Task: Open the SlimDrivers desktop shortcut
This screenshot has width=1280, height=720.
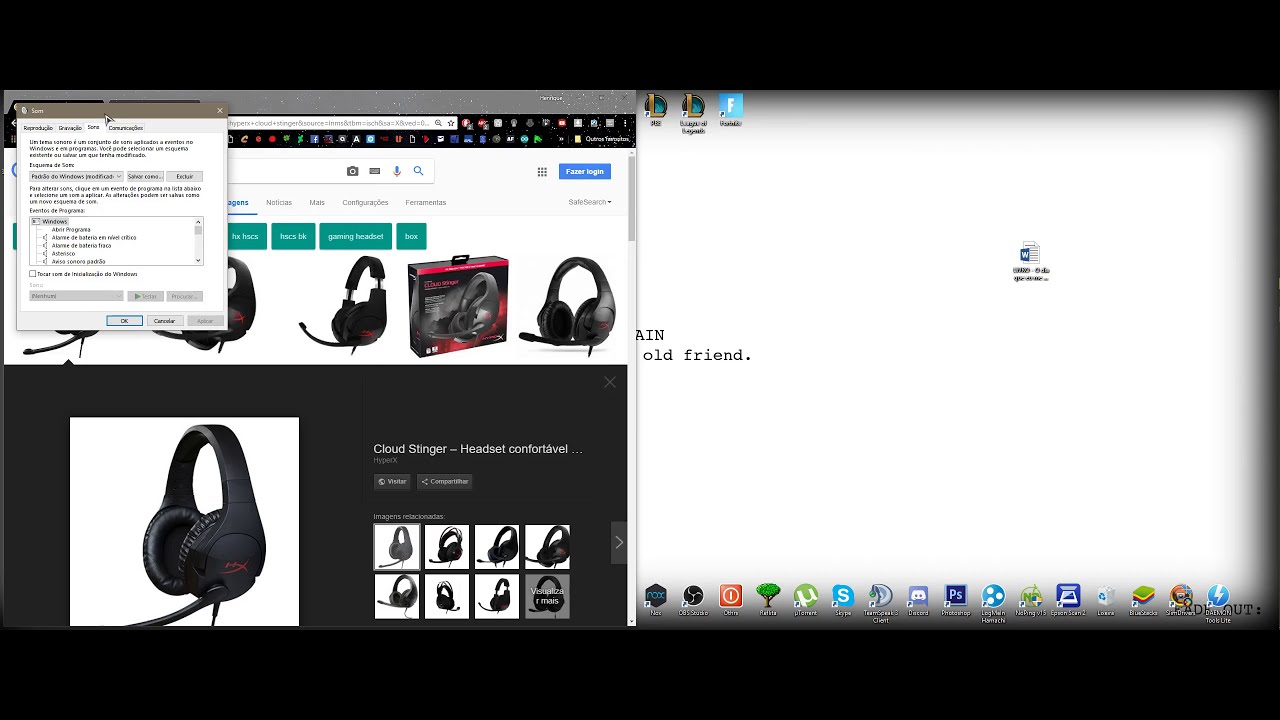Action: (1181, 599)
